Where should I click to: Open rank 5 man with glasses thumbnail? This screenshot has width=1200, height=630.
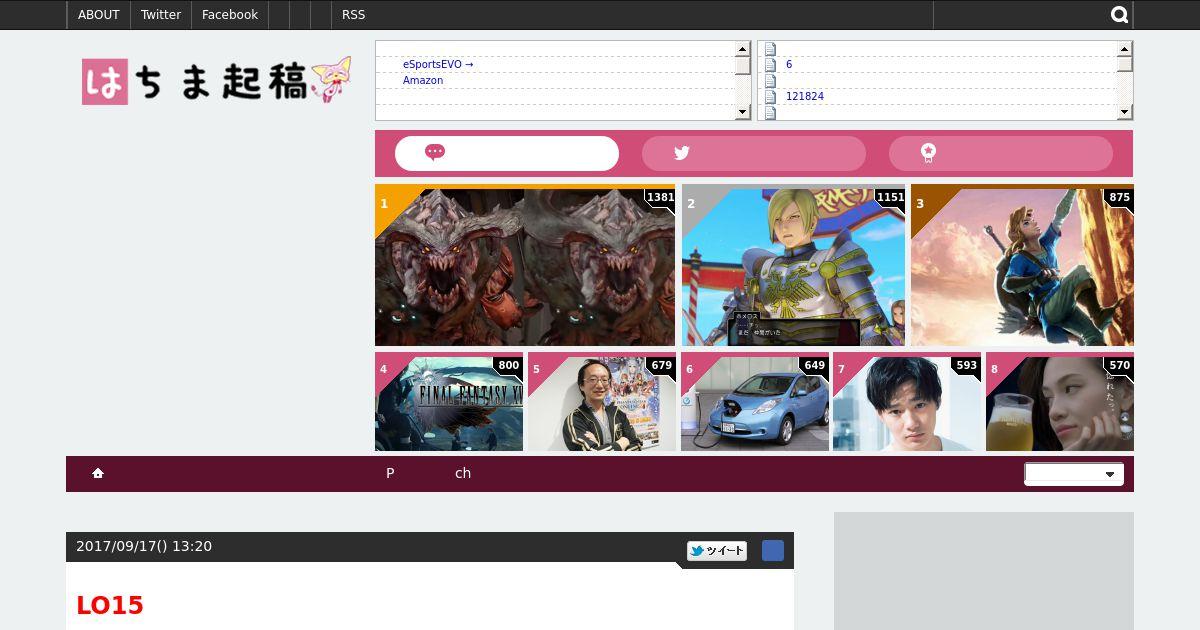602,401
